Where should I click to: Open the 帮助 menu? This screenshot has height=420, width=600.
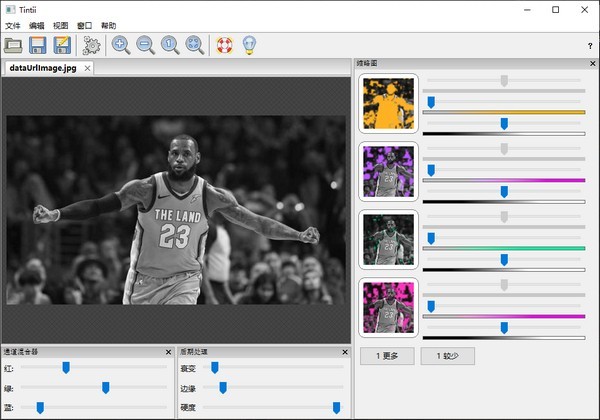coord(108,26)
